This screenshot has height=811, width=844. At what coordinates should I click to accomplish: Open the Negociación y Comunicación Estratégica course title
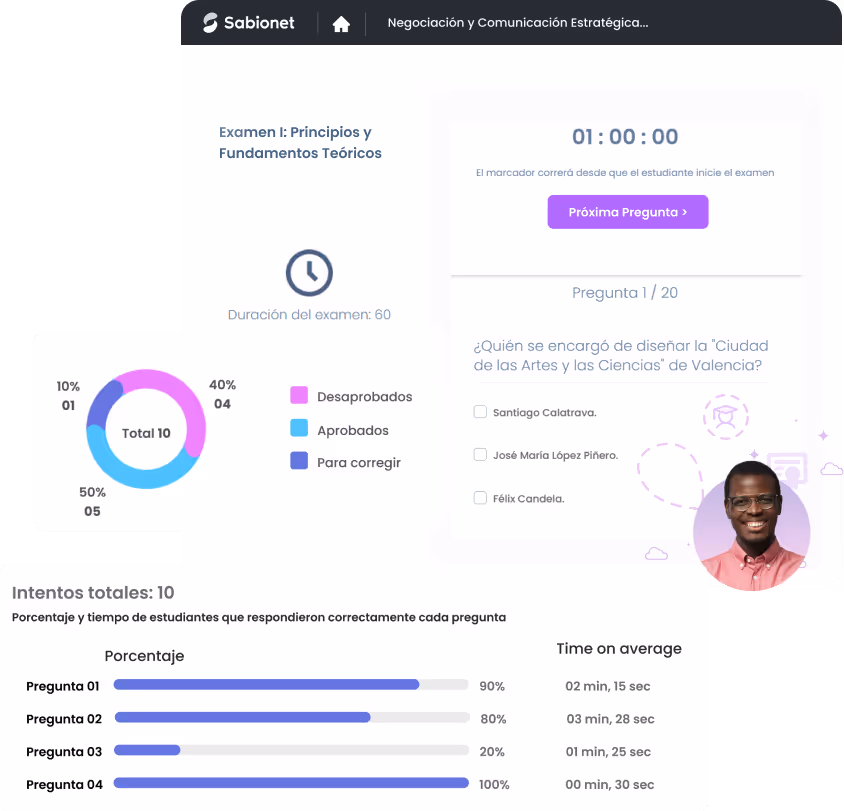coord(518,23)
